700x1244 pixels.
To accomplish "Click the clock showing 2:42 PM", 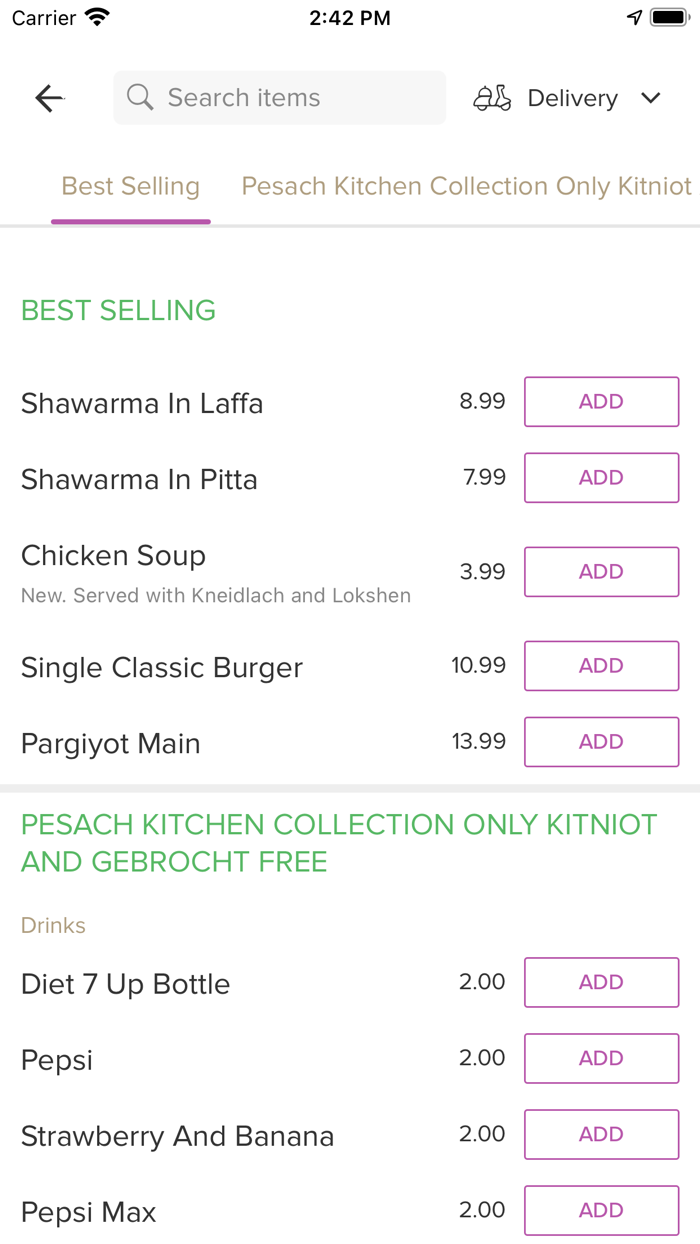I will click(x=350, y=17).
